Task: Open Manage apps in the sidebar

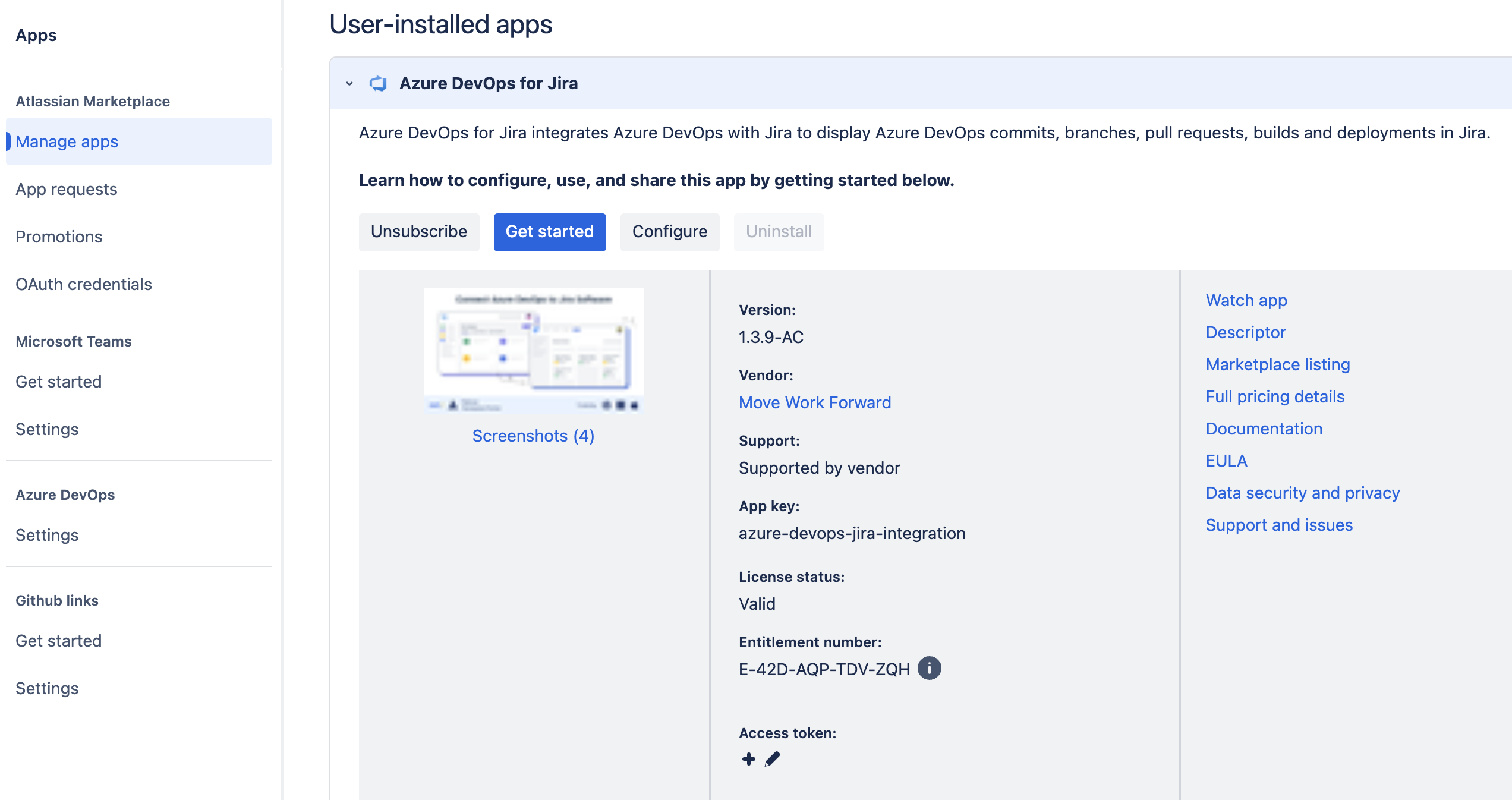Action: tap(67, 141)
